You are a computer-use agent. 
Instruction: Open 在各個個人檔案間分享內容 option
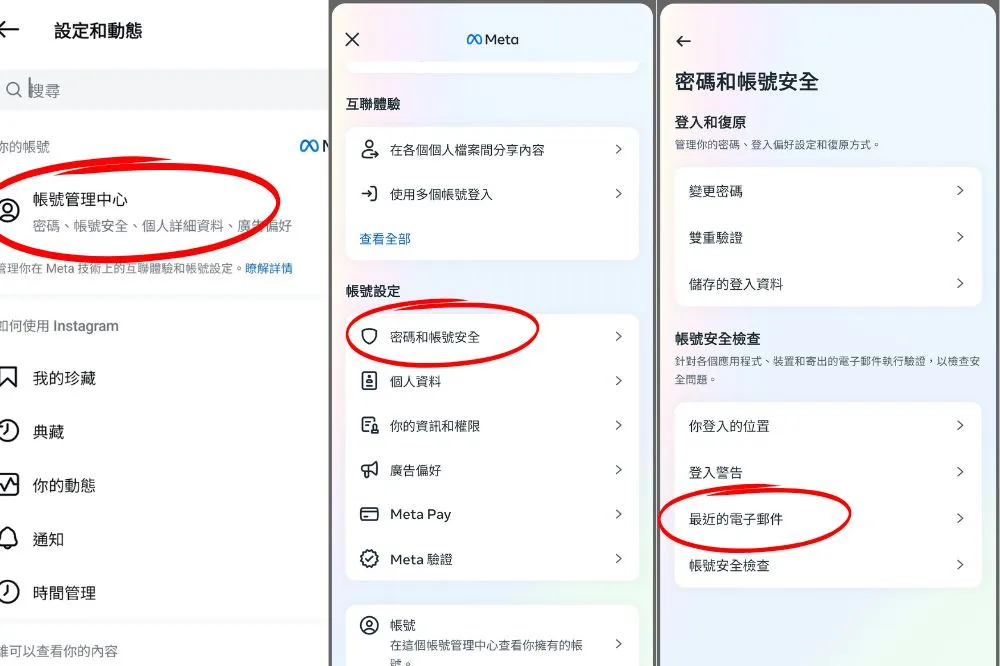point(492,149)
